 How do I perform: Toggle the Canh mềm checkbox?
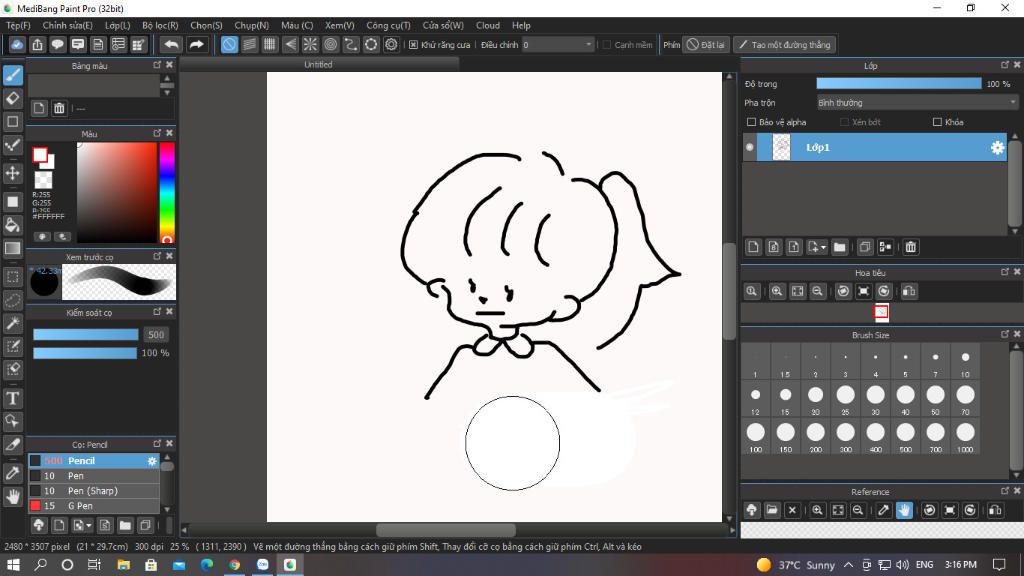607,44
